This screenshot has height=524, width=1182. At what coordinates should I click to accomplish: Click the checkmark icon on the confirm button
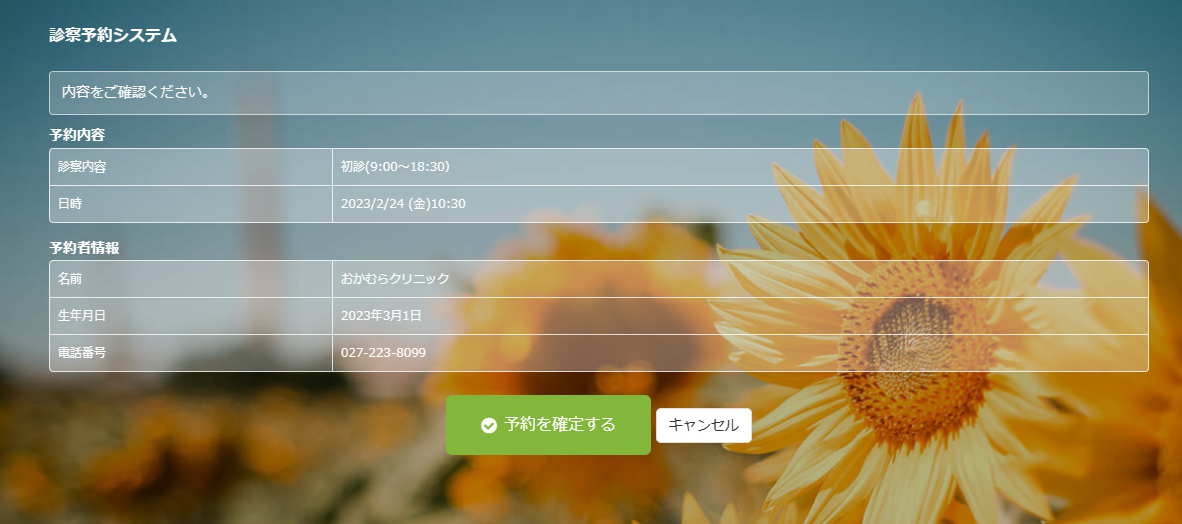coord(488,426)
